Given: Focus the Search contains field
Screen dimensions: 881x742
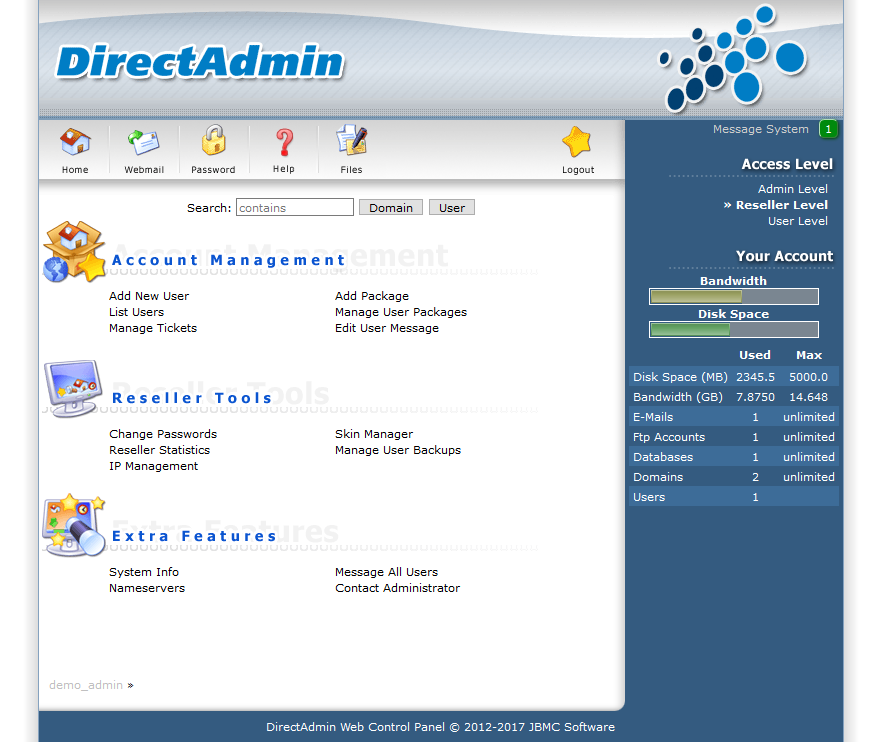Looking at the screenshot, I should (294, 207).
